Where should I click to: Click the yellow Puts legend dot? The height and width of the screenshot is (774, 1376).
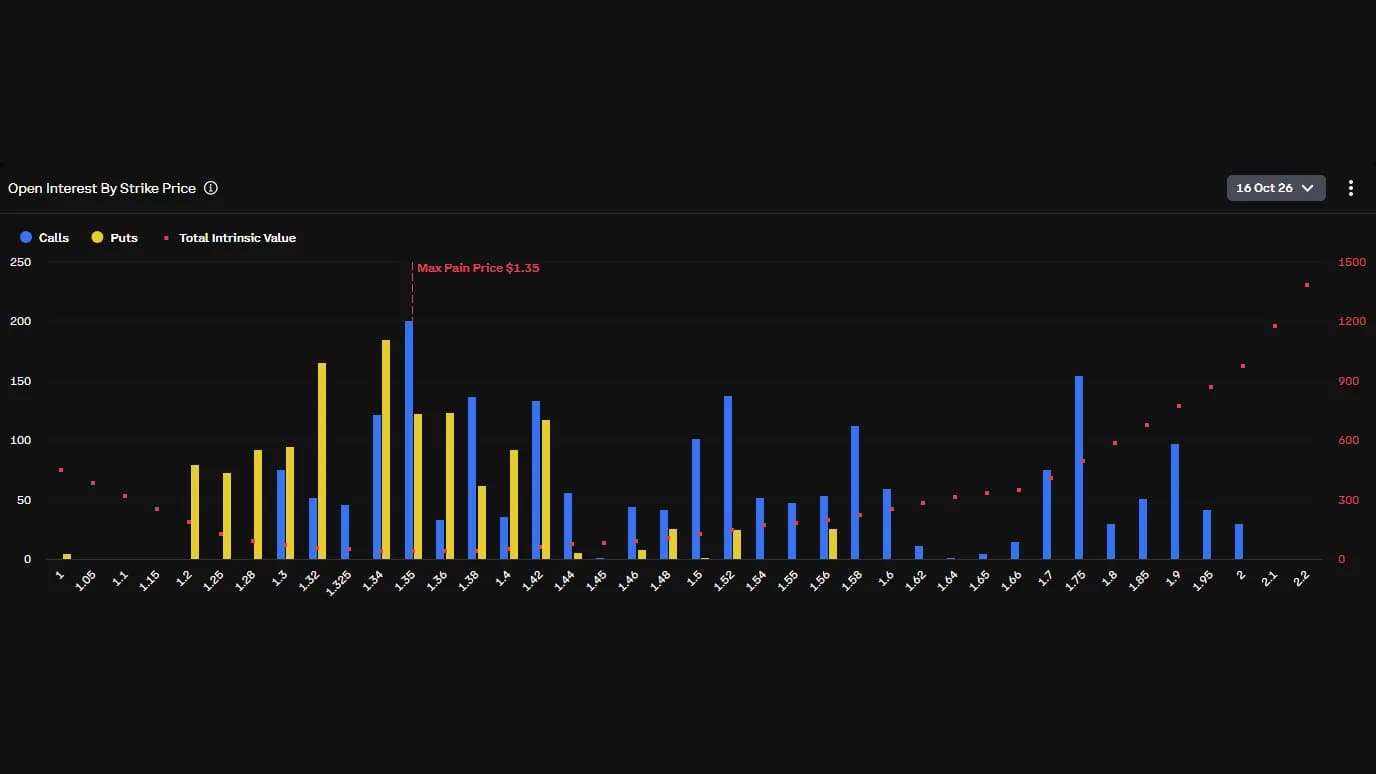click(x=97, y=238)
